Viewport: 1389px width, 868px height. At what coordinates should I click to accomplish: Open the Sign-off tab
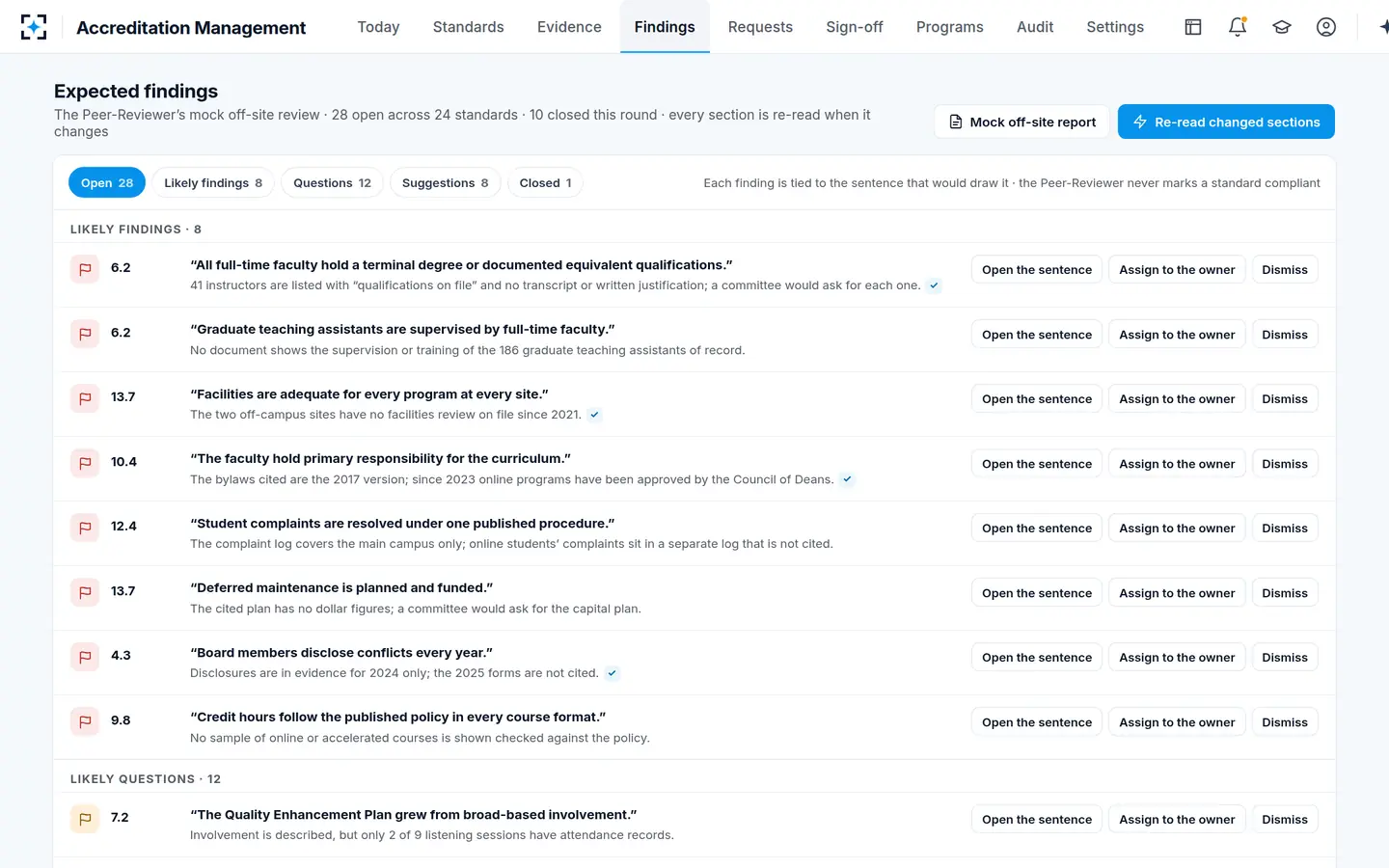[855, 27]
